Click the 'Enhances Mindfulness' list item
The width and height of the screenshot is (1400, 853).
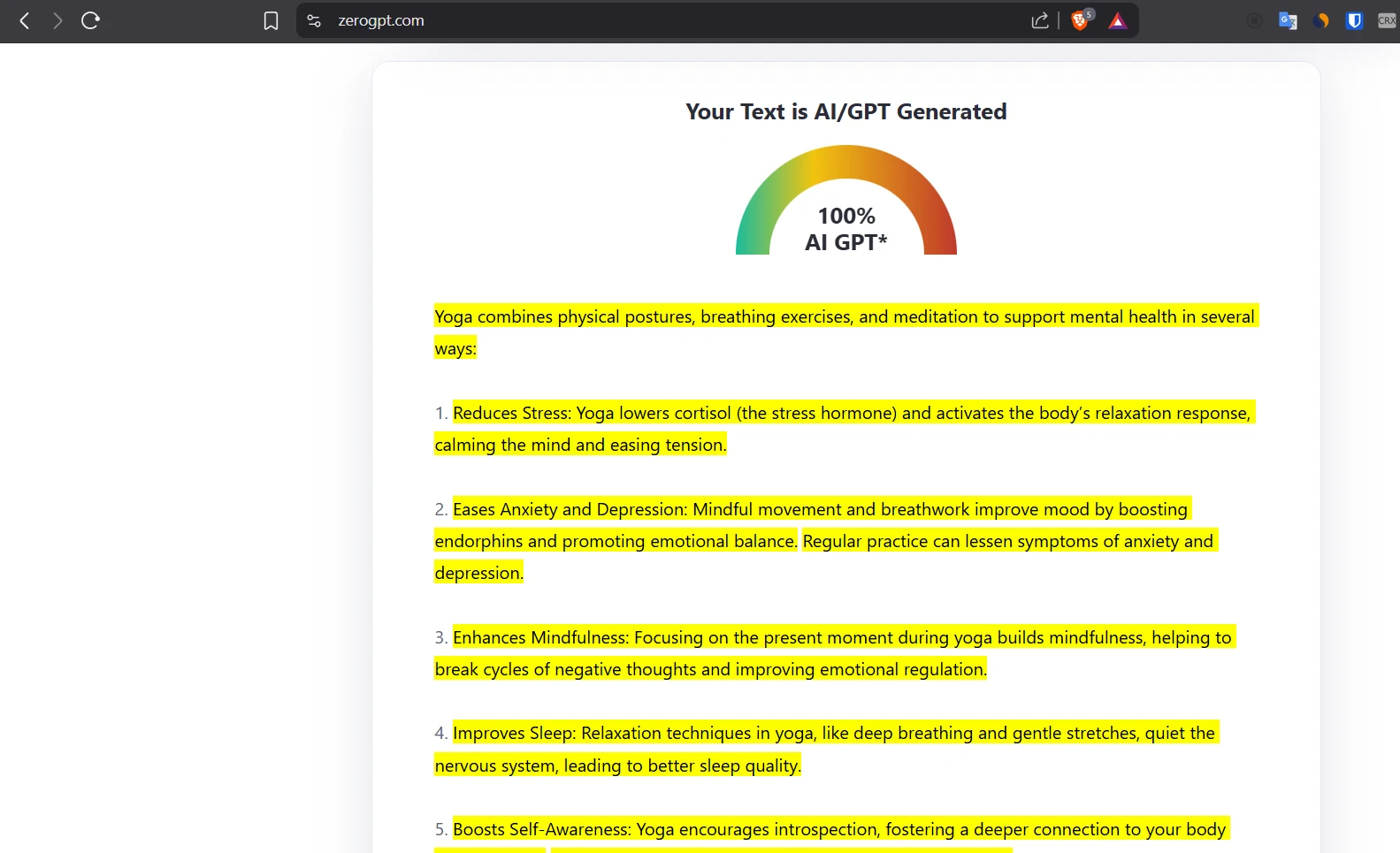(835, 653)
